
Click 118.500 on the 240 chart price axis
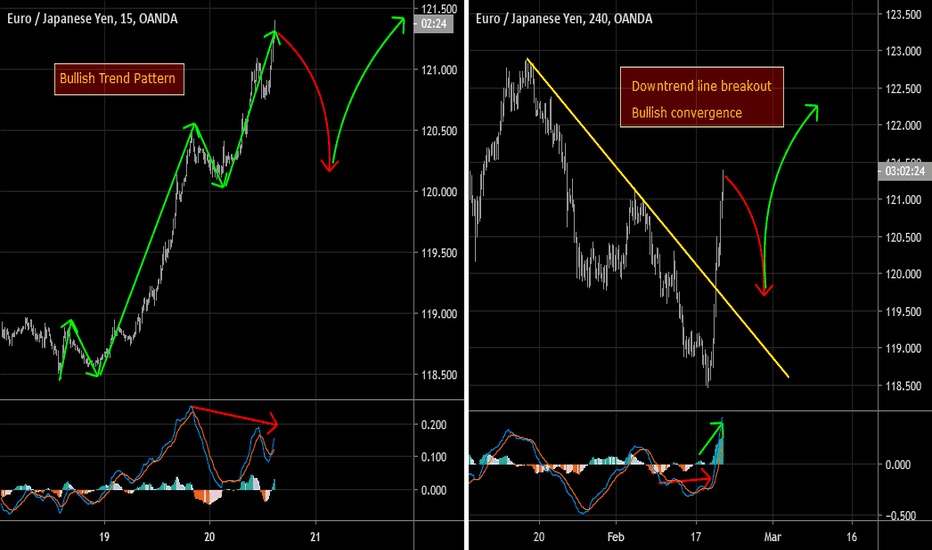[903, 386]
